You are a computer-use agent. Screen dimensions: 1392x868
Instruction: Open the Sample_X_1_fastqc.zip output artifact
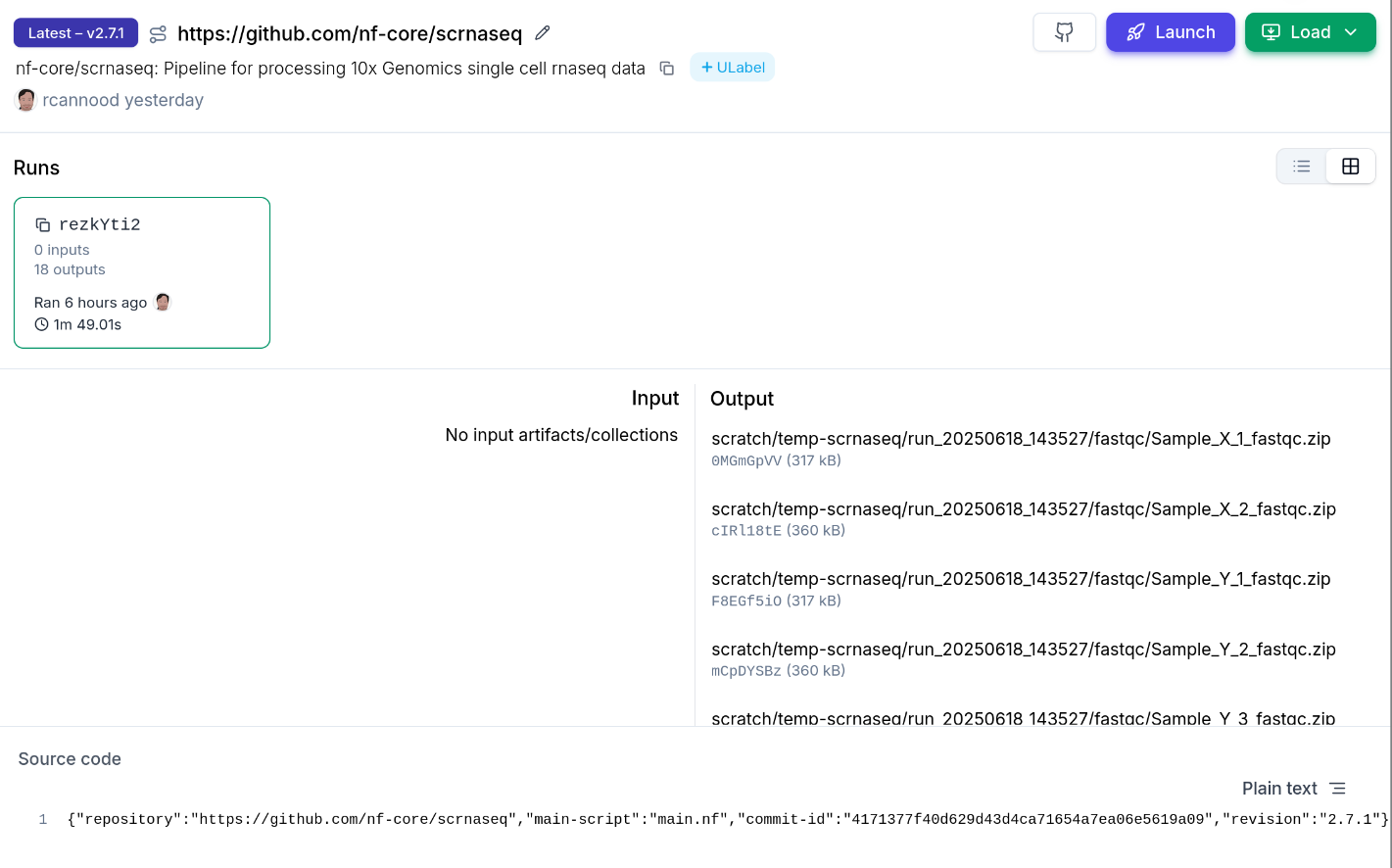coord(1020,439)
